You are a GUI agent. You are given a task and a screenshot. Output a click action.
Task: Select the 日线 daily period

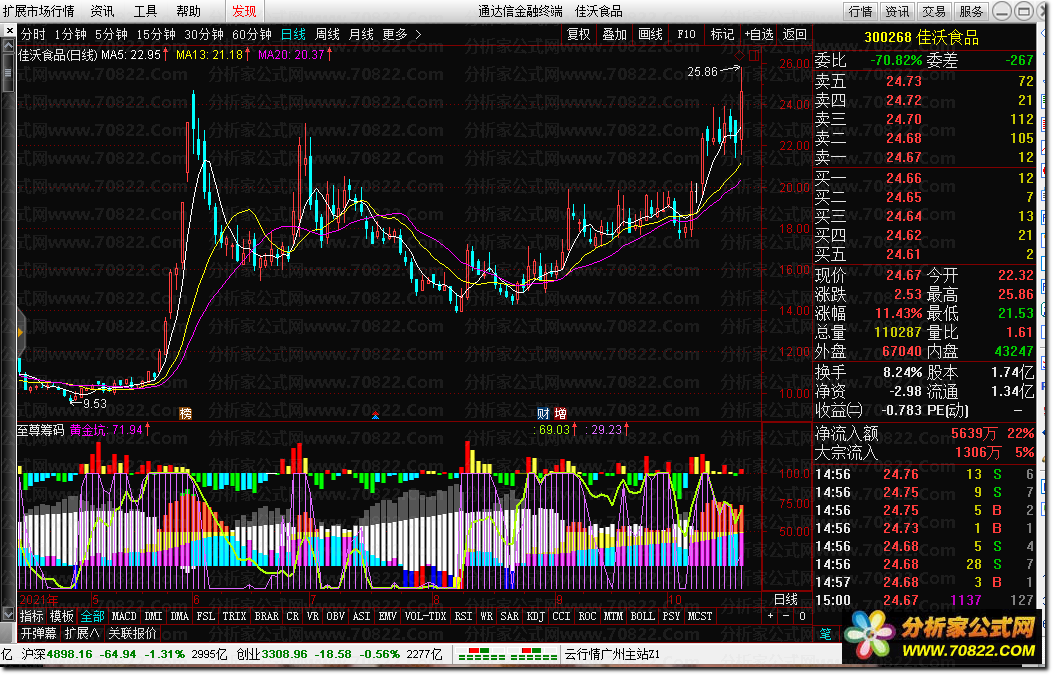[293, 34]
